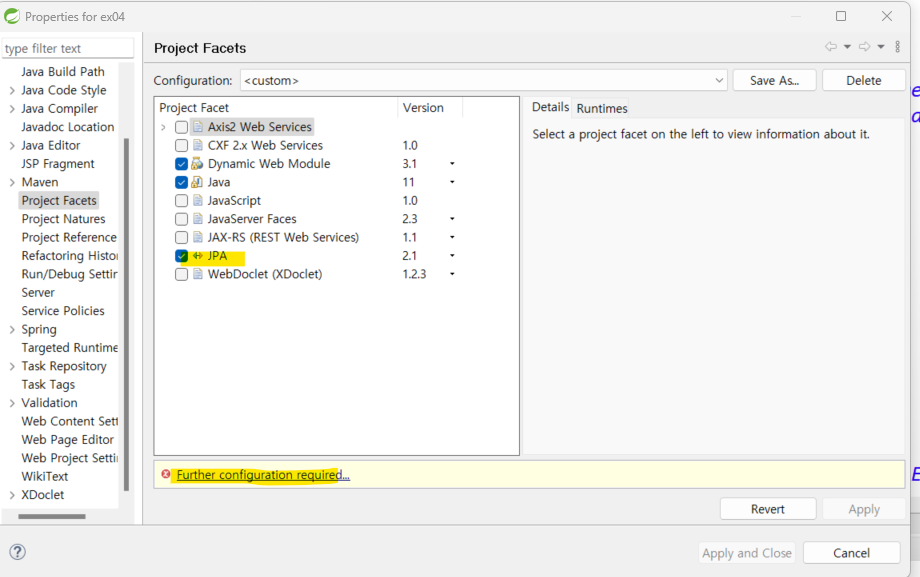Click the JavaScript facet icon
This screenshot has height=577, width=920.
pyautogui.click(x=198, y=201)
